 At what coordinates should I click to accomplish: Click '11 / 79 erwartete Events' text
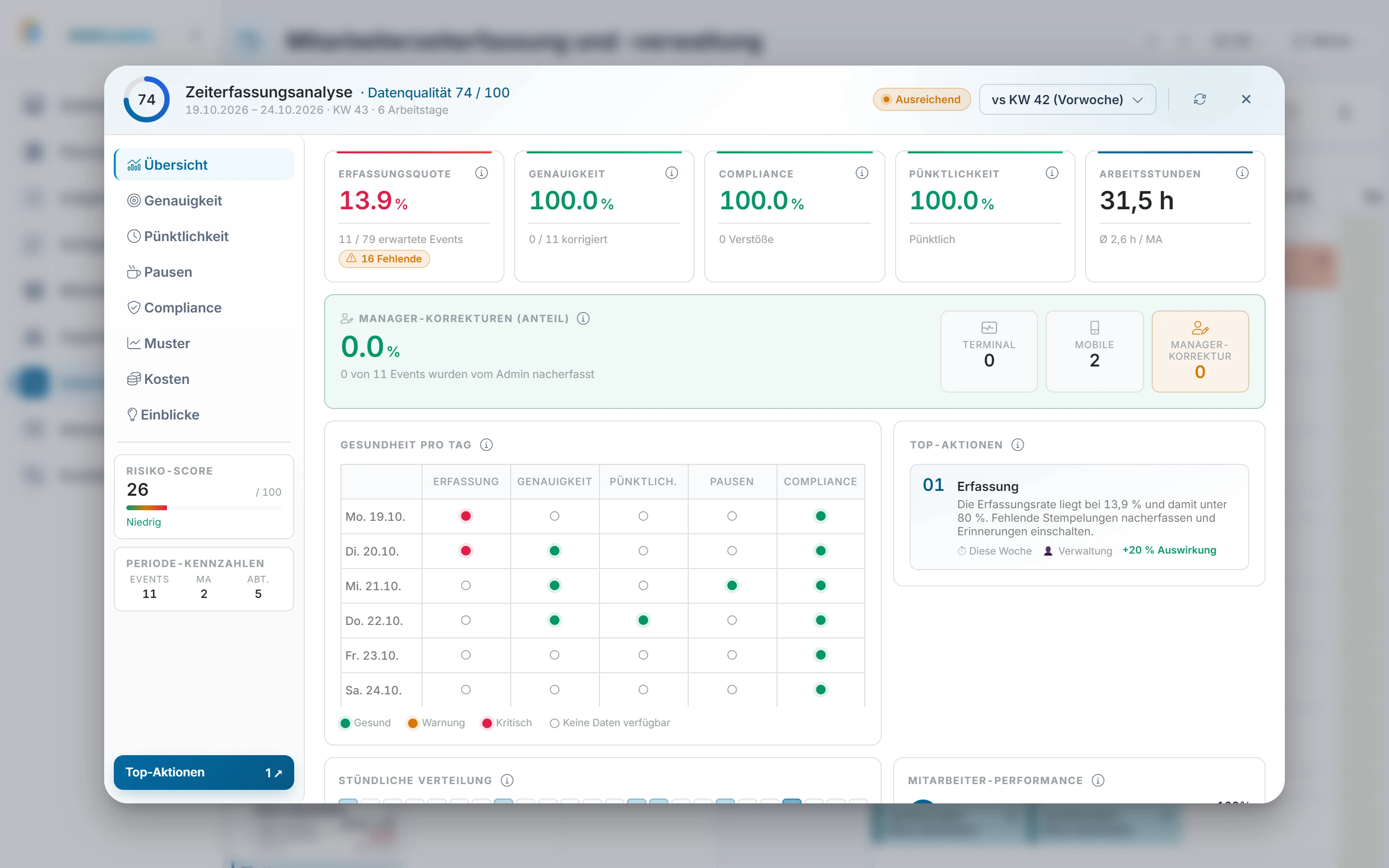point(401,239)
